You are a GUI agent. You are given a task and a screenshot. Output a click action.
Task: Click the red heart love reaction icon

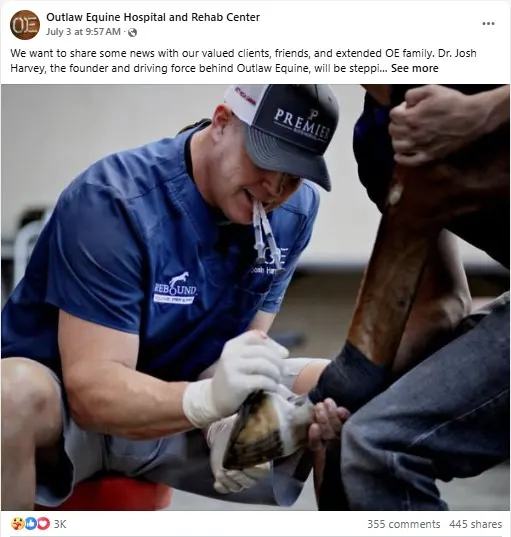(x=43, y=523)
